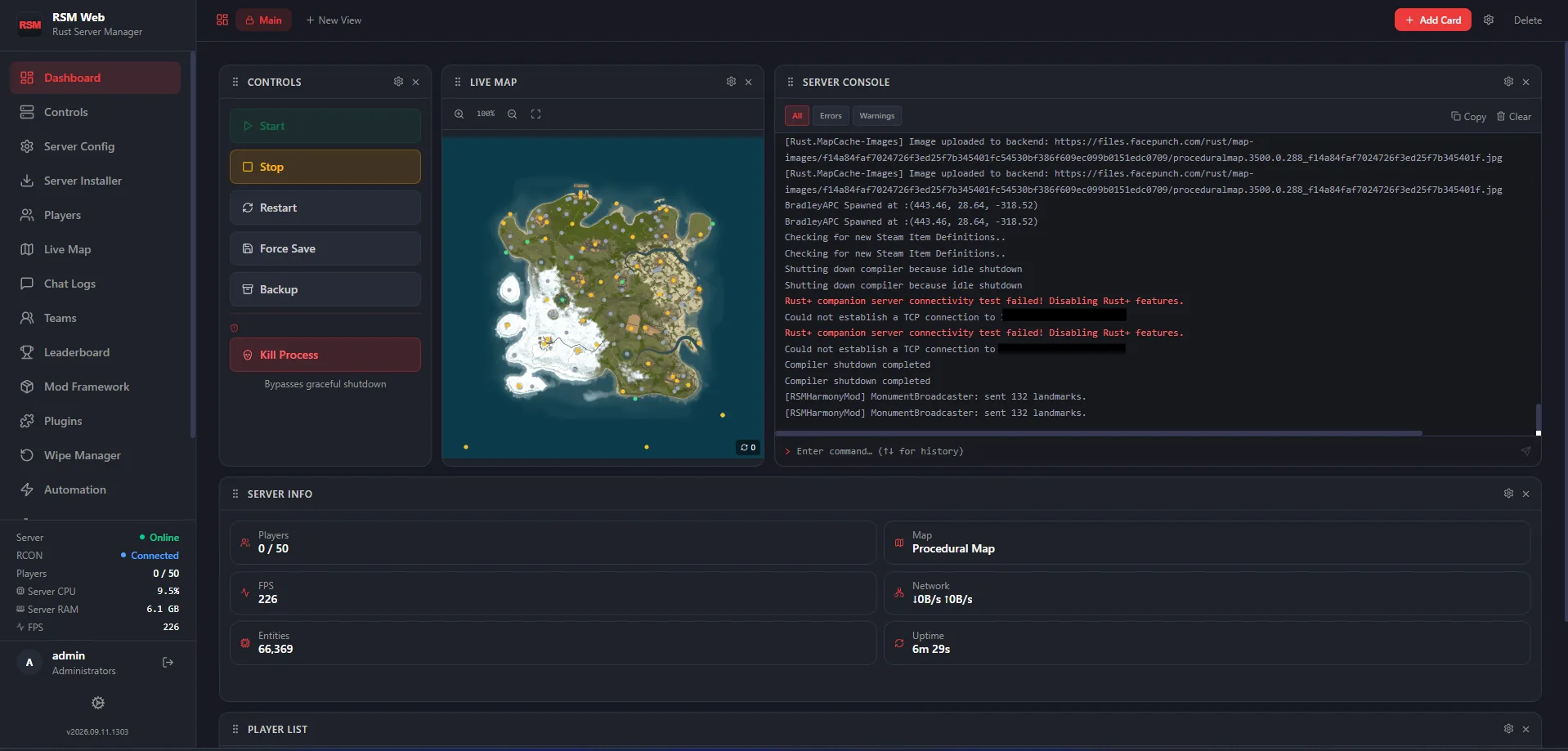The height and width of the screenshot is (751, 1568).
Task: Click the Entities 66,369 tile
Action: (553, 643)
